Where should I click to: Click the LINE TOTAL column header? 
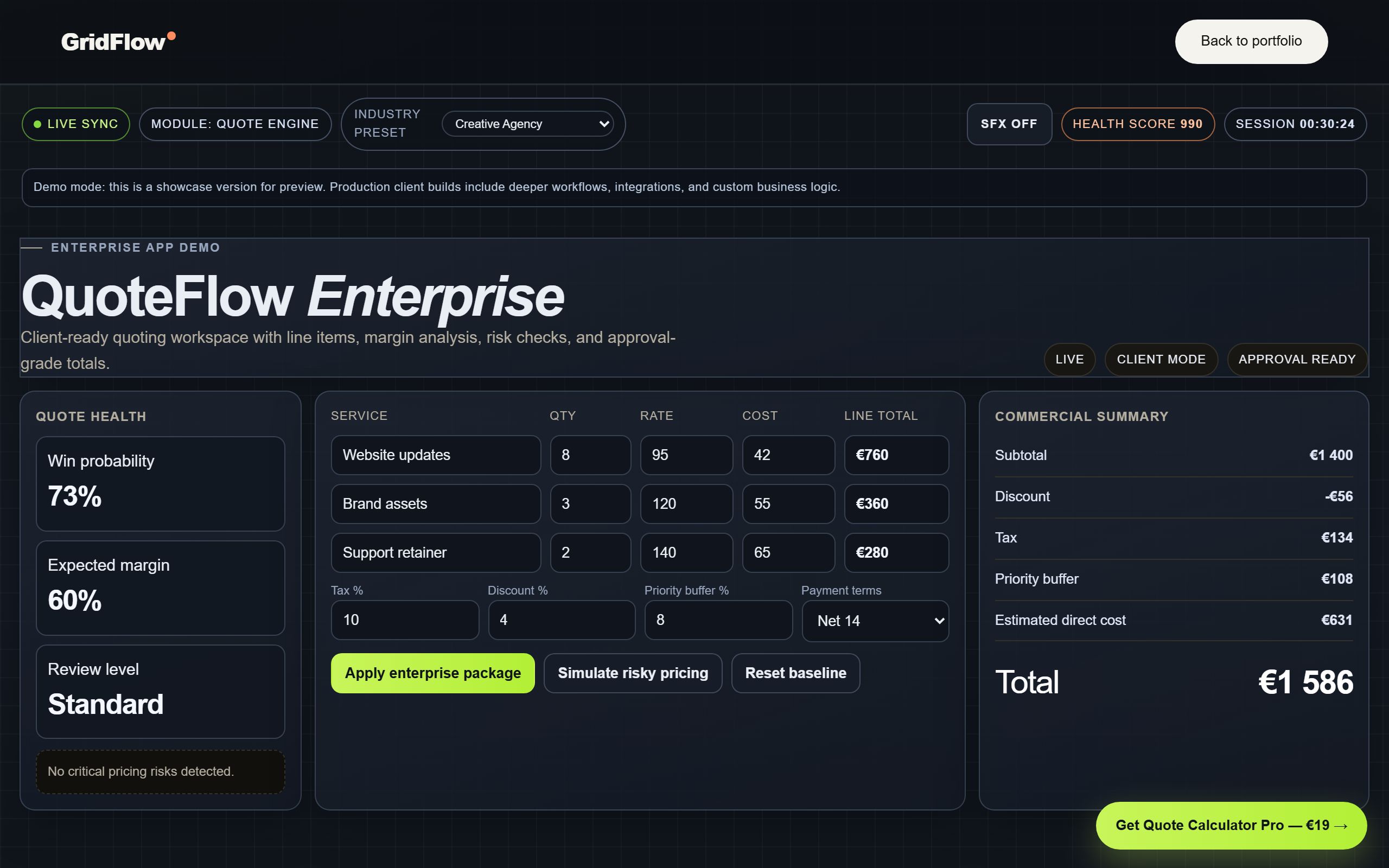[881, 416]
